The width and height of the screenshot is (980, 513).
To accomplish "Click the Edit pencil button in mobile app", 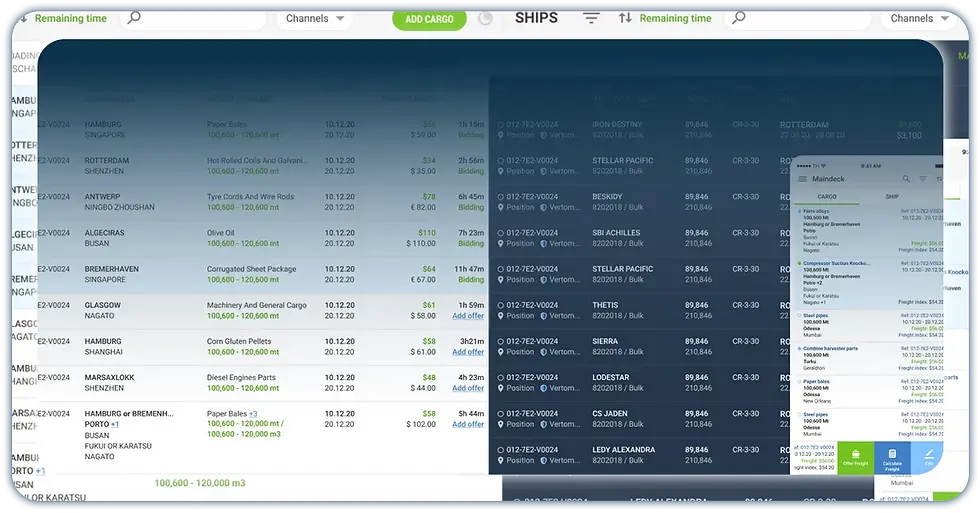I will (x=928, y=458).
